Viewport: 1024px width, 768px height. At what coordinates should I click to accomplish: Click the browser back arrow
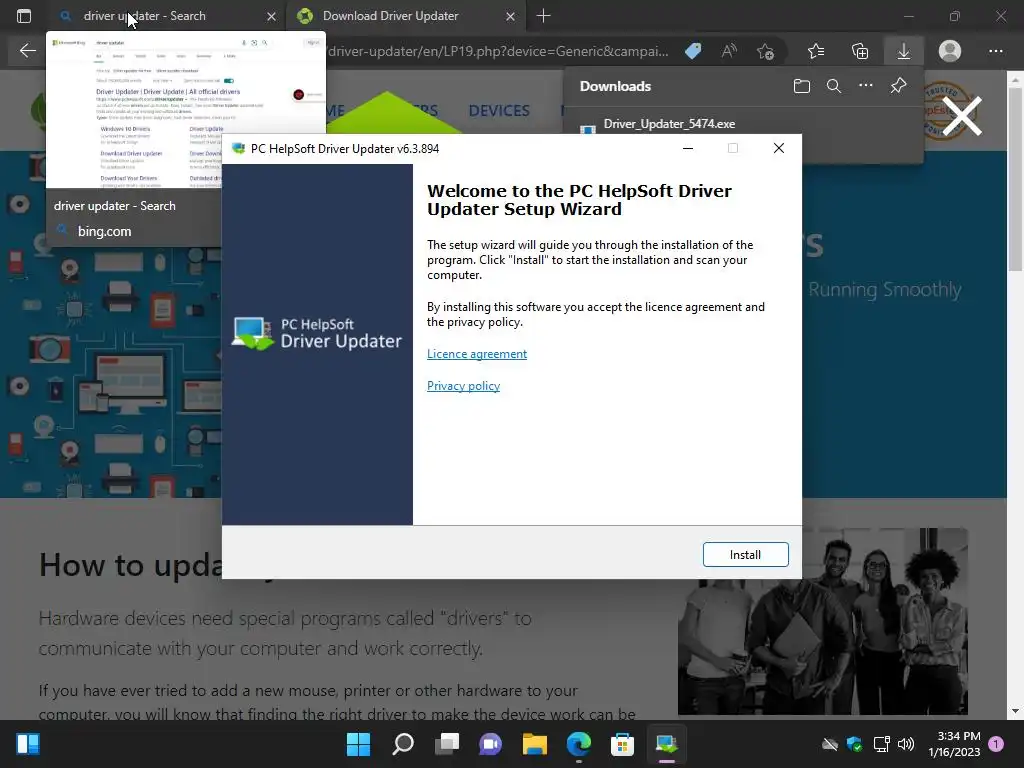pos(27,51)
